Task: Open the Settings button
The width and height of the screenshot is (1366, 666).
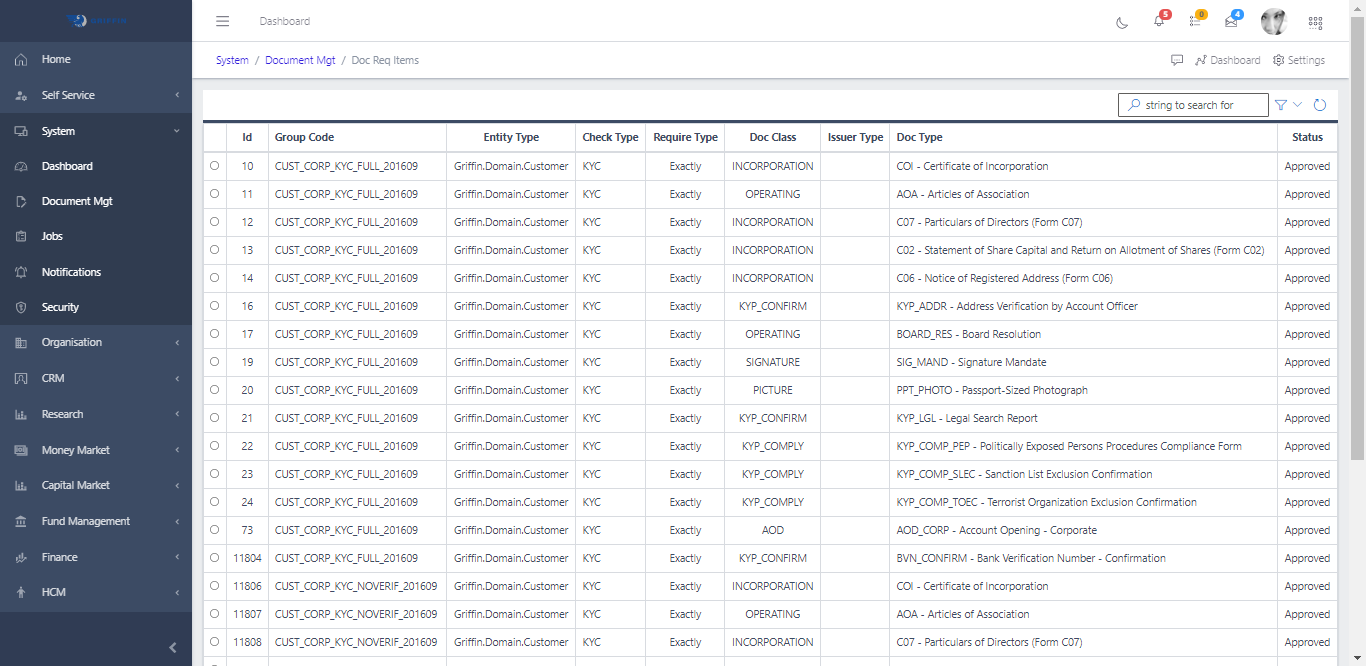Action: (1299, 60)
